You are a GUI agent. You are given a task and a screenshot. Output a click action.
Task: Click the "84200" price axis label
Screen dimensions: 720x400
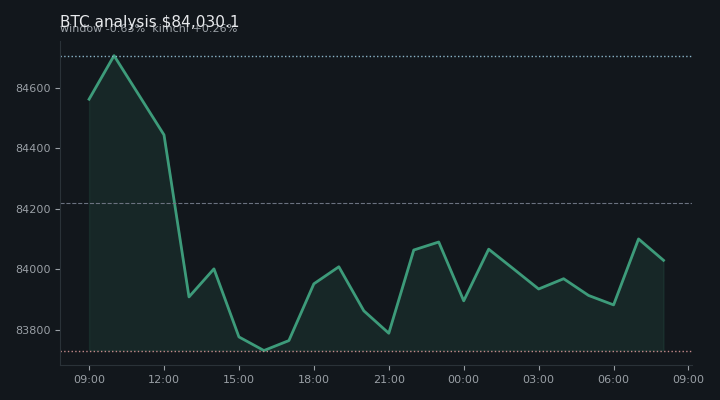click(33, 209)
